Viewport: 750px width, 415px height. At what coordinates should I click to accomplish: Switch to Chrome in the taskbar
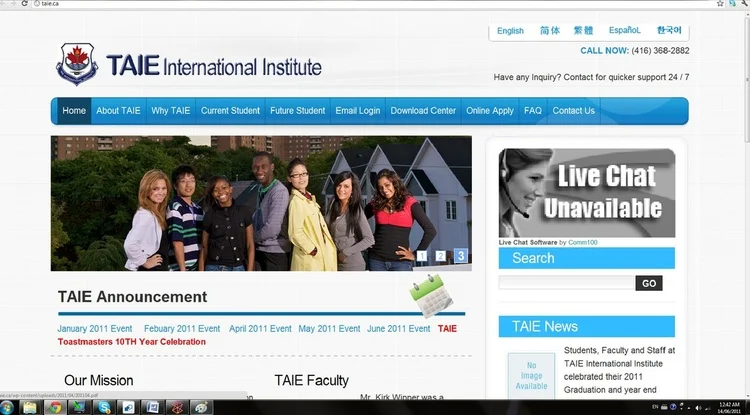[x=55, y=408]
